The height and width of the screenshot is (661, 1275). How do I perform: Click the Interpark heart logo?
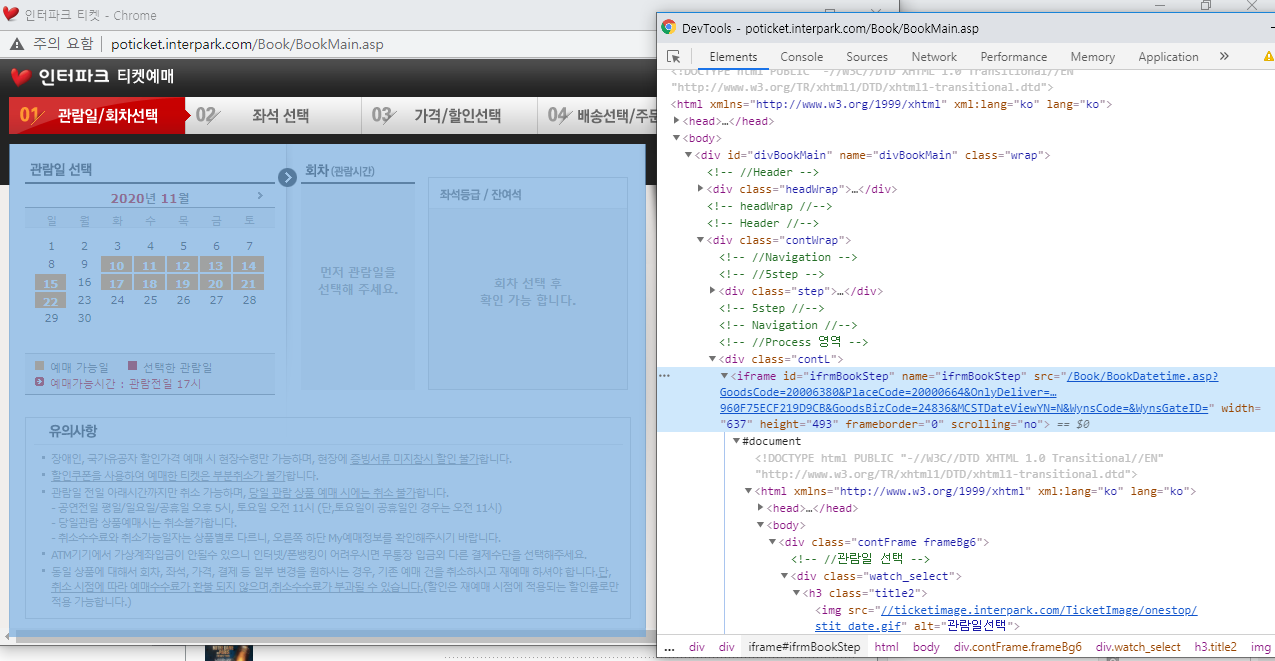pos(20,77)
